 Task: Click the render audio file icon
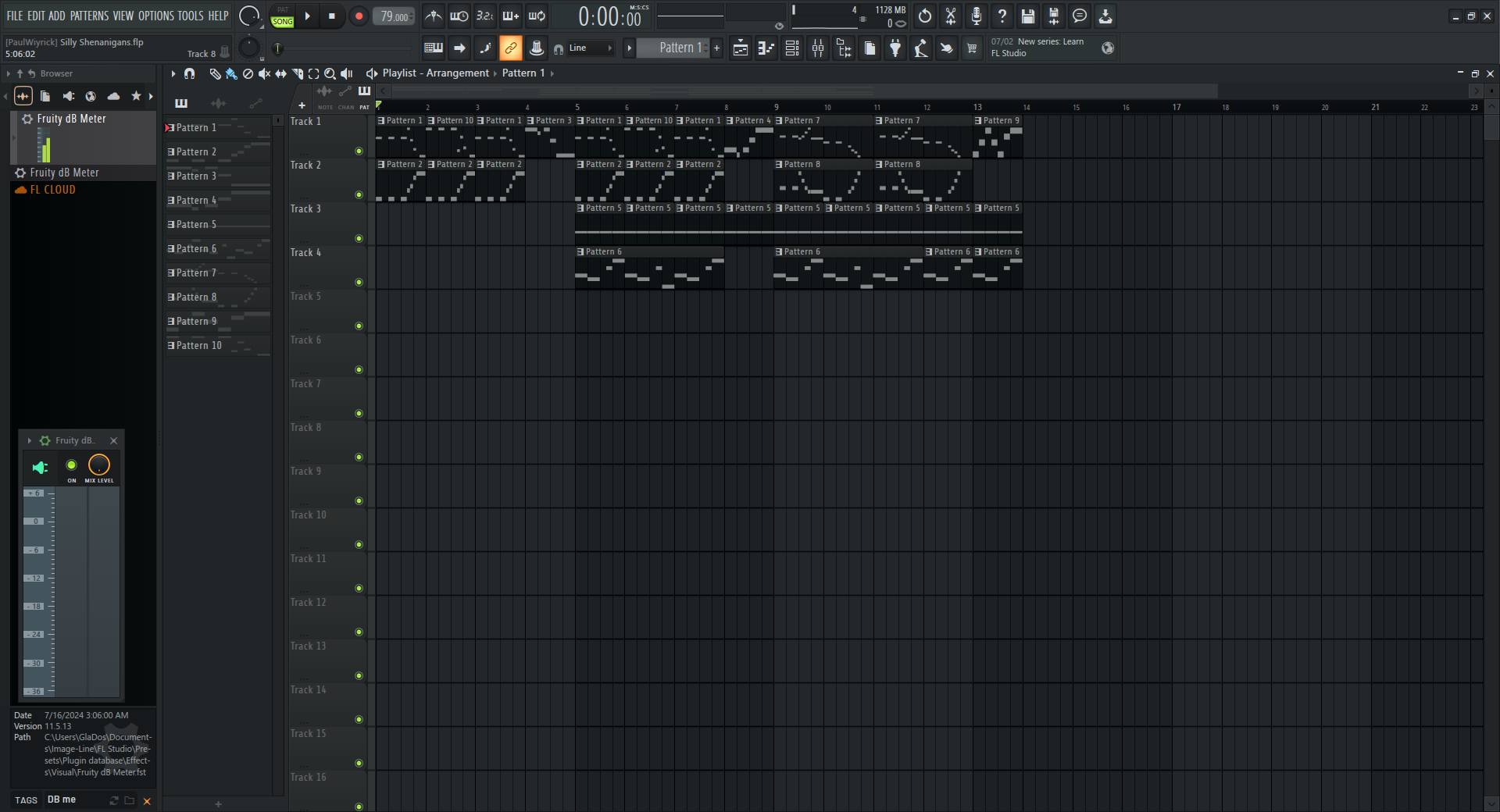(1054, 16)
